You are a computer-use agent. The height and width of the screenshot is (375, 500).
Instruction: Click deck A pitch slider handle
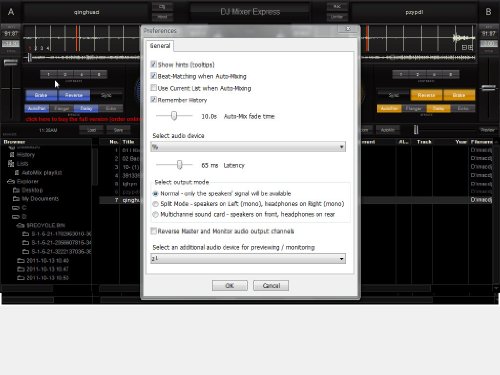[x=11, y=62]
